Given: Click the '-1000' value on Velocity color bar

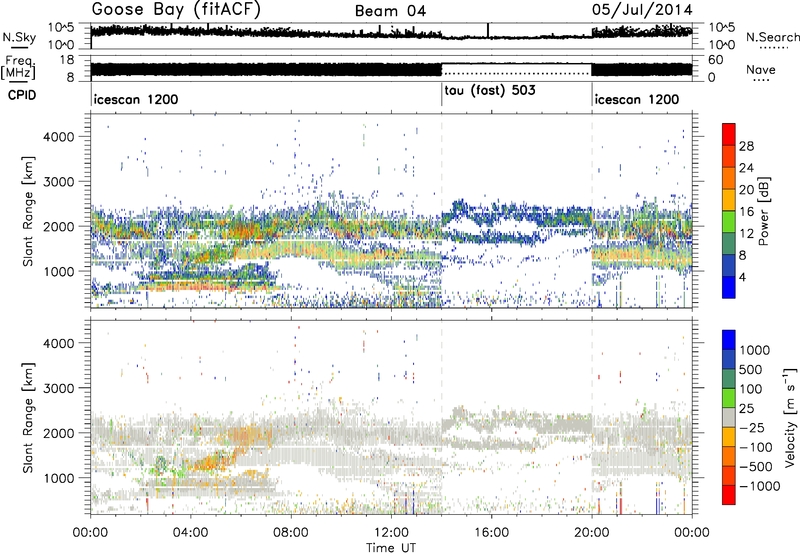Looking at the screenshot, I should point(760,486).
